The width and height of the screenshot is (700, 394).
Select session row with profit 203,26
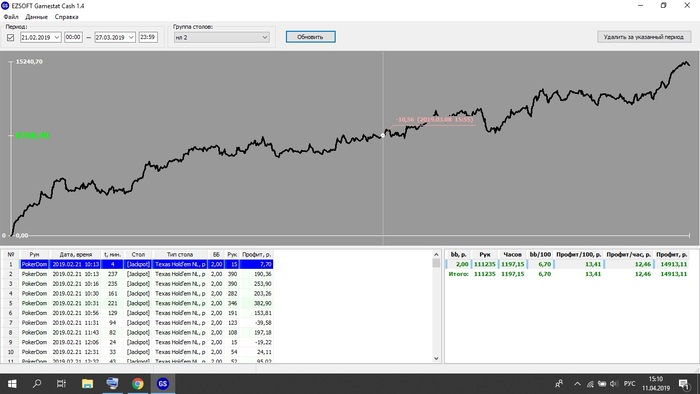tap(138, 294)
